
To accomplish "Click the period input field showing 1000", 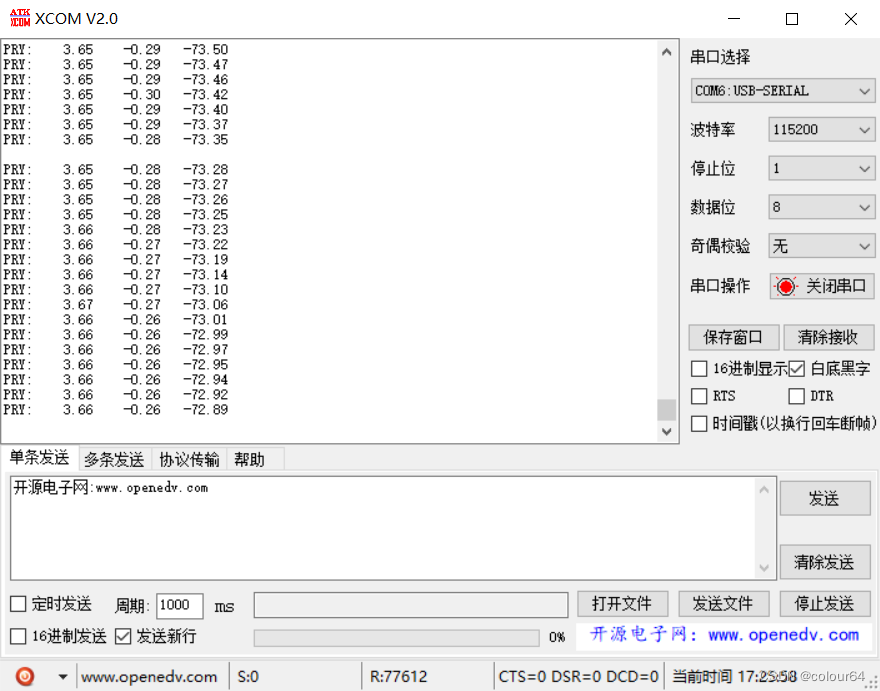I will tap(180, 605).
